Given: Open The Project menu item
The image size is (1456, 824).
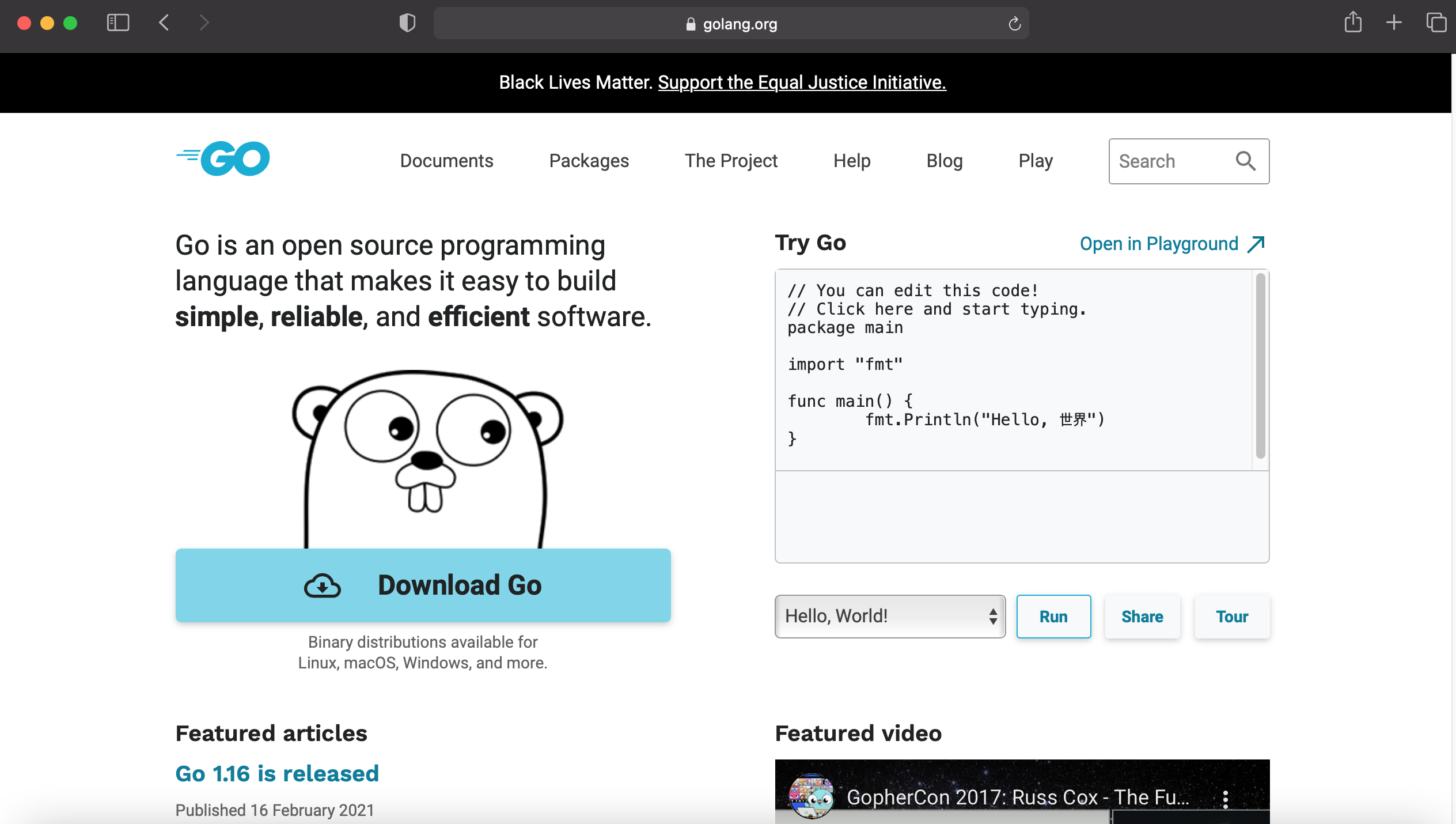Looking at the screenshot, I should pyautogui.click(x=731, y=161).
